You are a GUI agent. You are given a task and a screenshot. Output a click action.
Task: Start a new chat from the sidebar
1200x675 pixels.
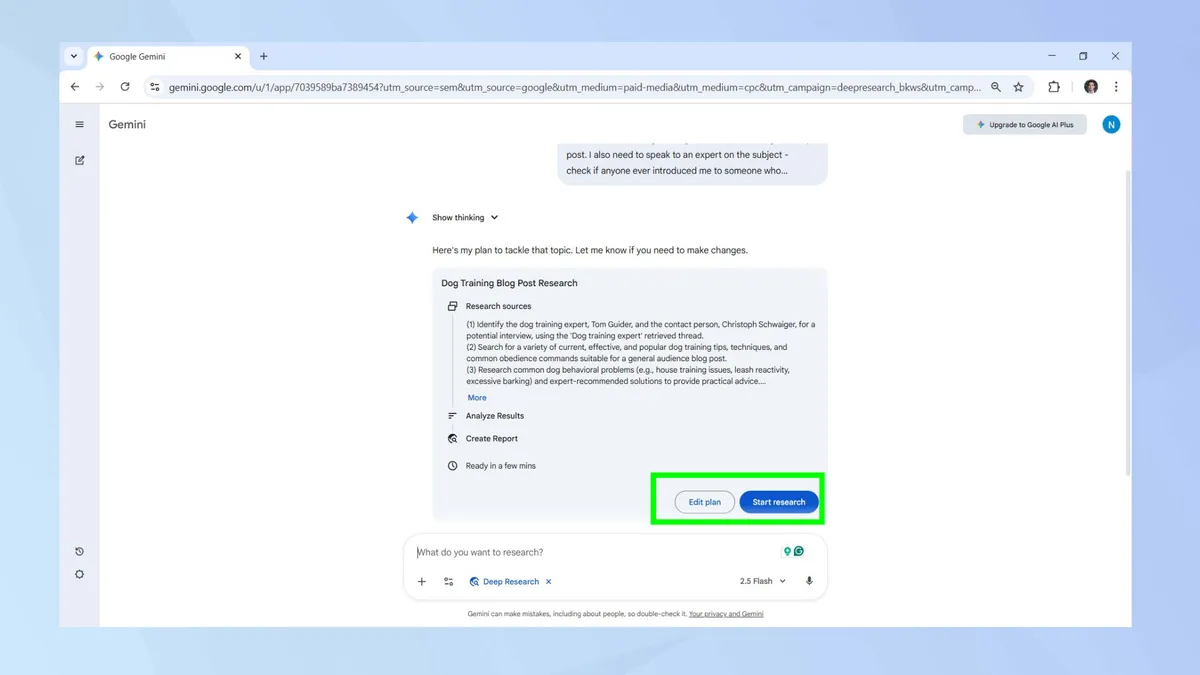pyautogui.click(x=79, y=159)
